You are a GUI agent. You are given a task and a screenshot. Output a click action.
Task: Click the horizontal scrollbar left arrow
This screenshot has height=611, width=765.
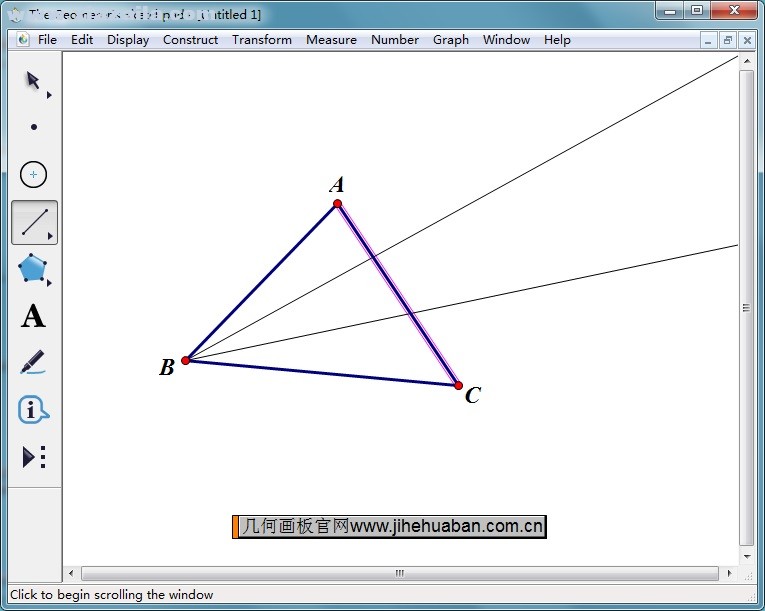click(71, 573)
